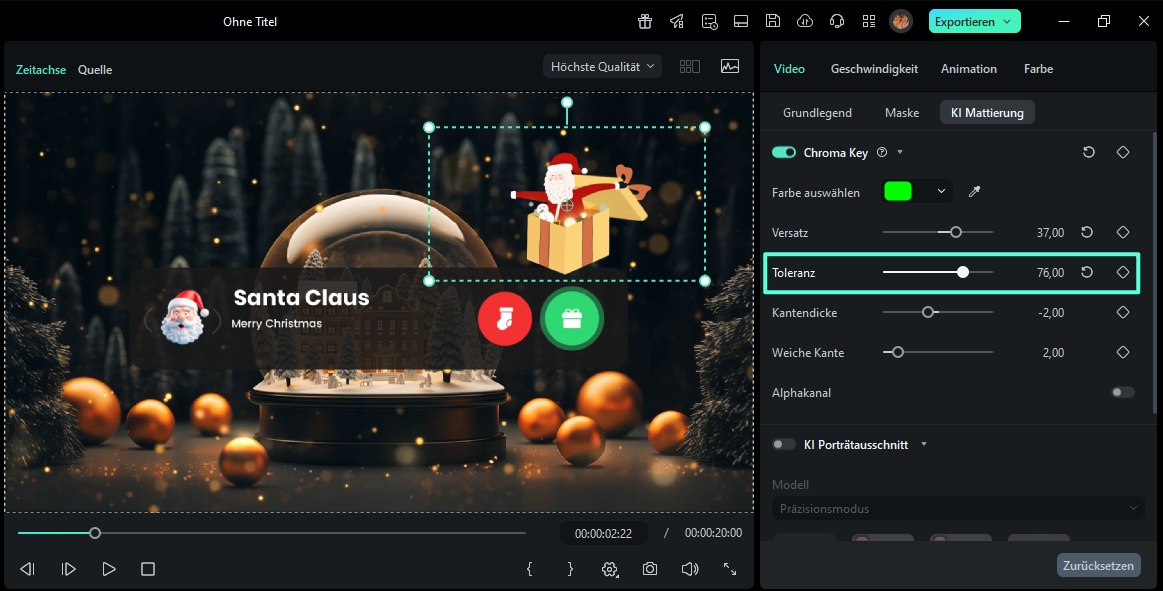Open fullscreen preview with expand icon
The width and height of the screenshot is (1163, 591).
point(730,569)
